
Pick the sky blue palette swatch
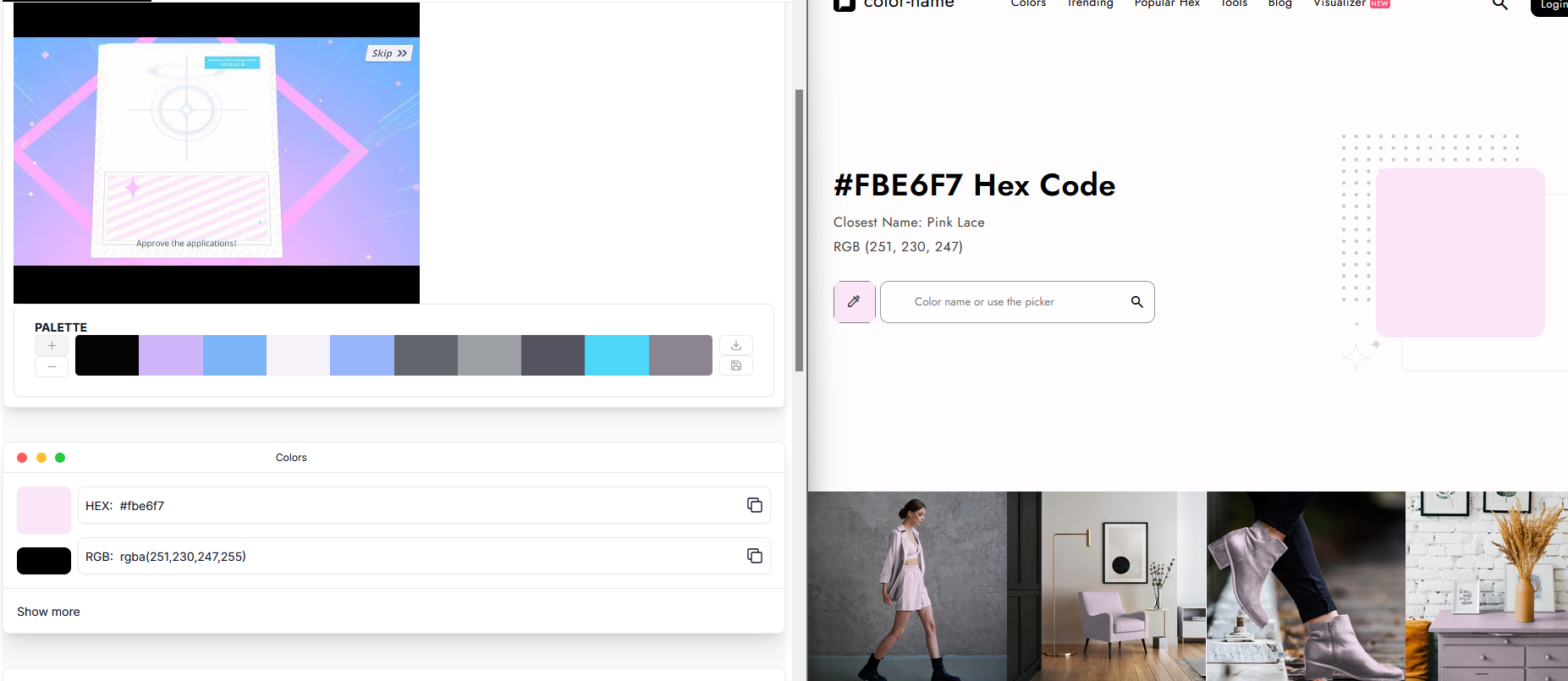234,355
